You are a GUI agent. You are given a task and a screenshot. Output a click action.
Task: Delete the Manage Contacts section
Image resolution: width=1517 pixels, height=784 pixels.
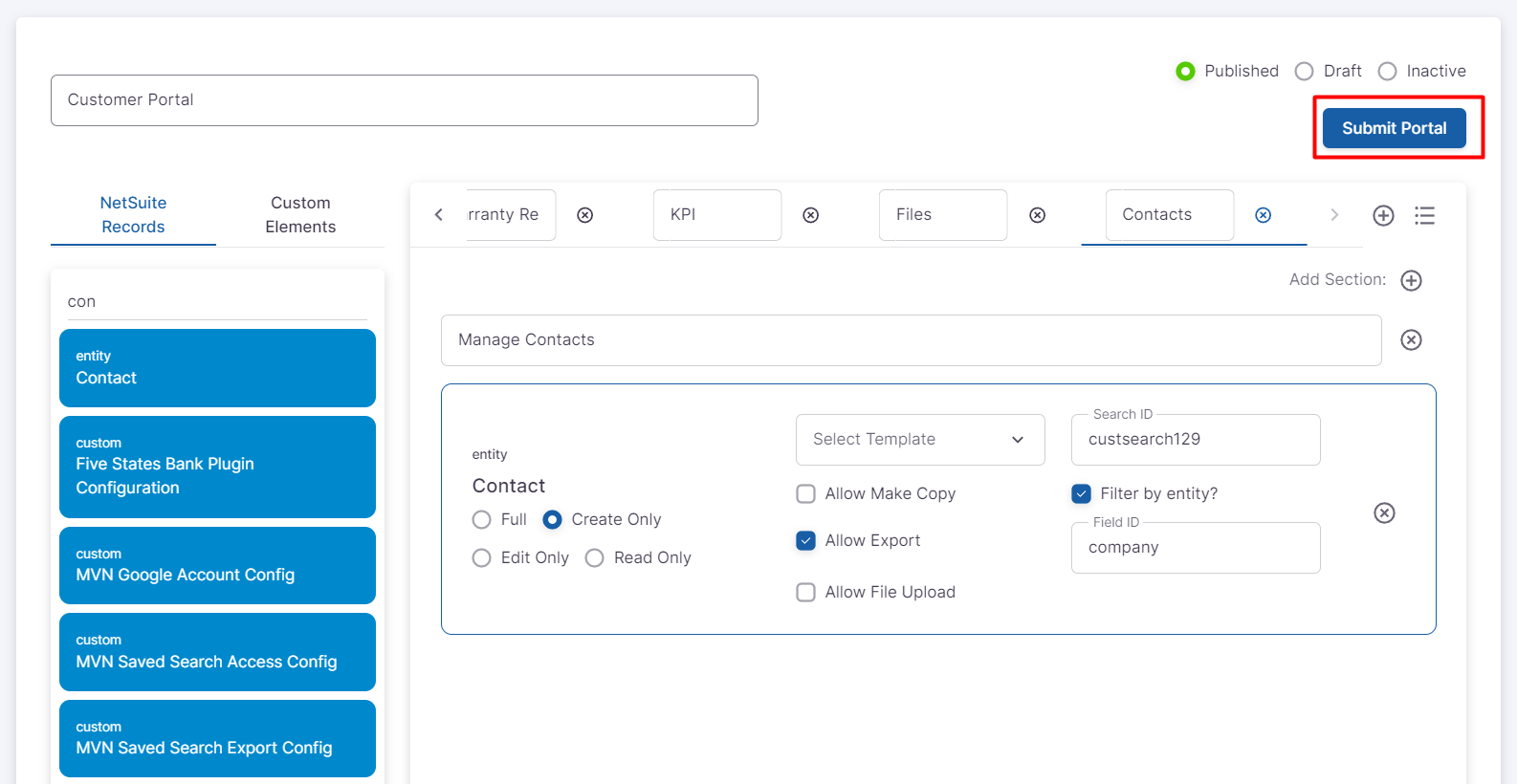pos(1411,340)
